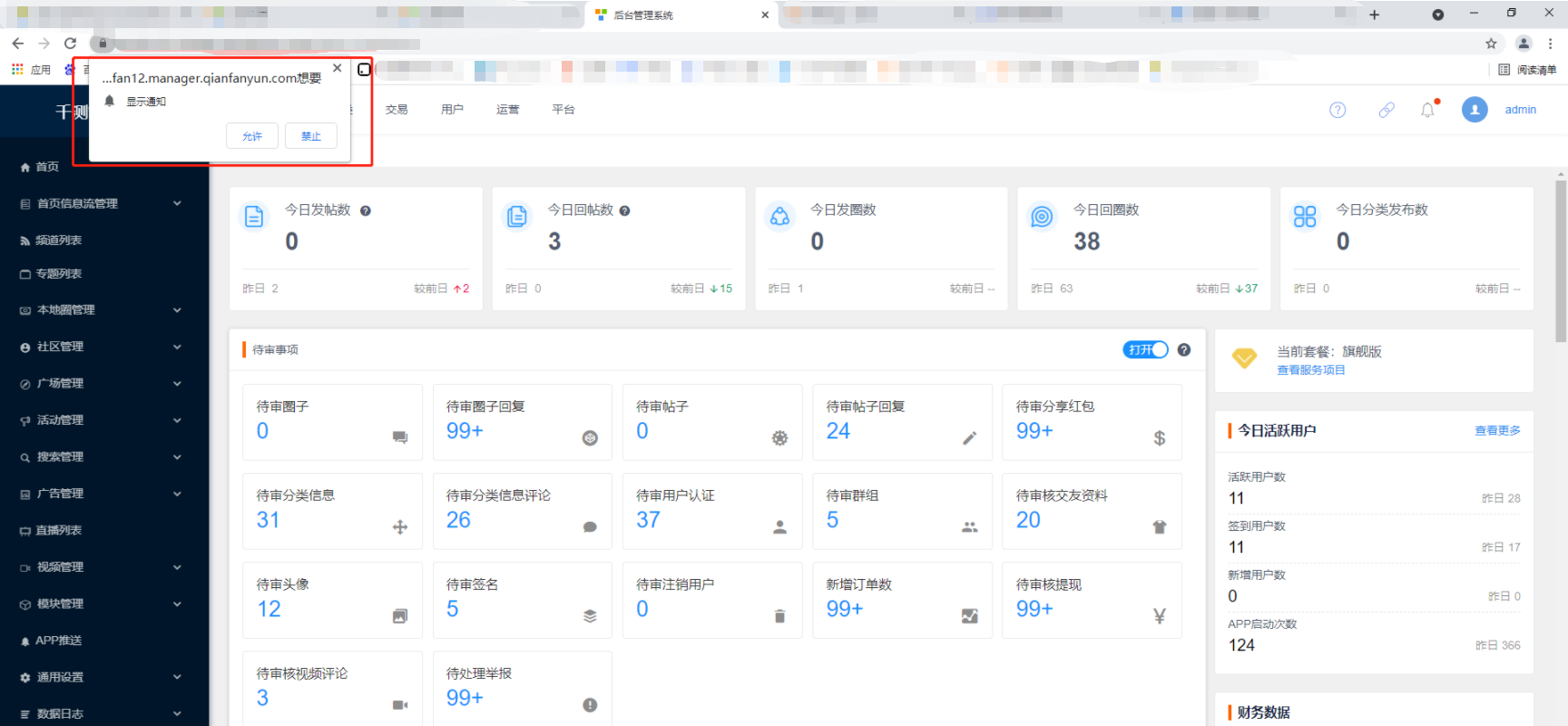Open the 待审分类信息 31 card
Viewport: 1568px width, 726px height.
pos(332,511)
